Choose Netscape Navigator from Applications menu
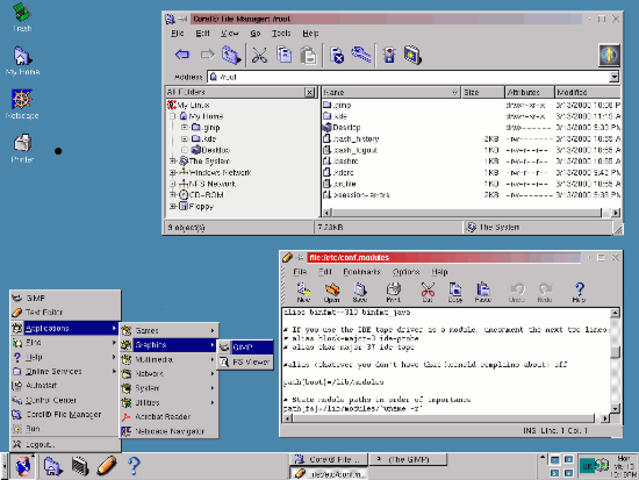The width and height of the screenshot is (639, 480). click(169, 431)
